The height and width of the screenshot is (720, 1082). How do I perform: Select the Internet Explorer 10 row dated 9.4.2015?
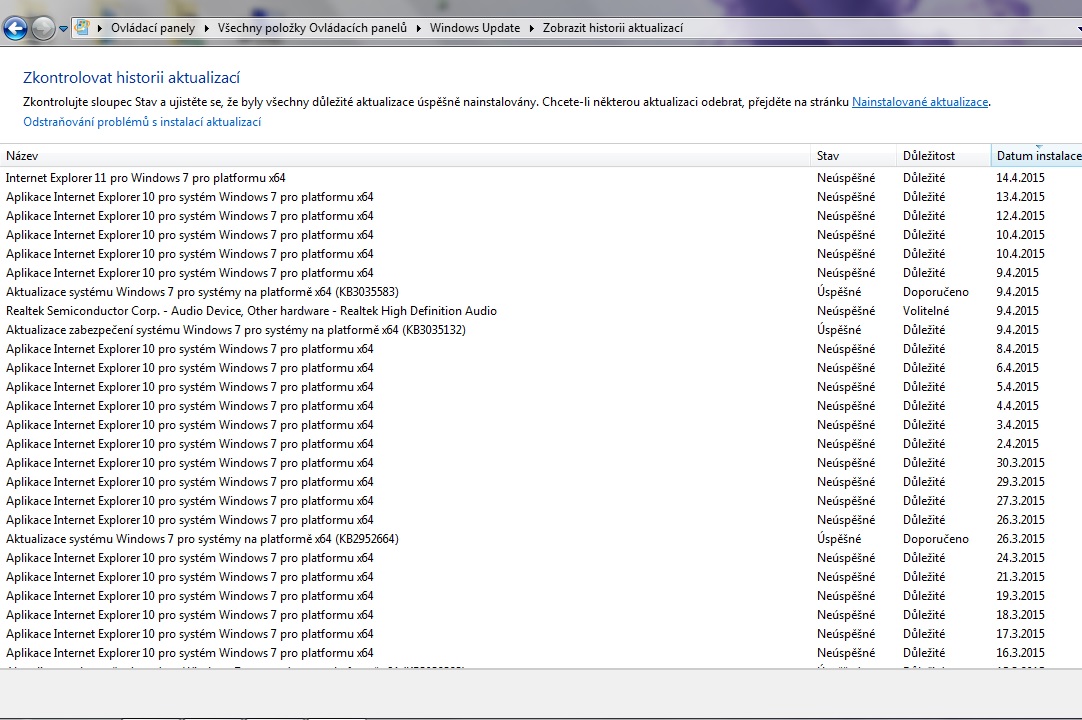(541, 273)
